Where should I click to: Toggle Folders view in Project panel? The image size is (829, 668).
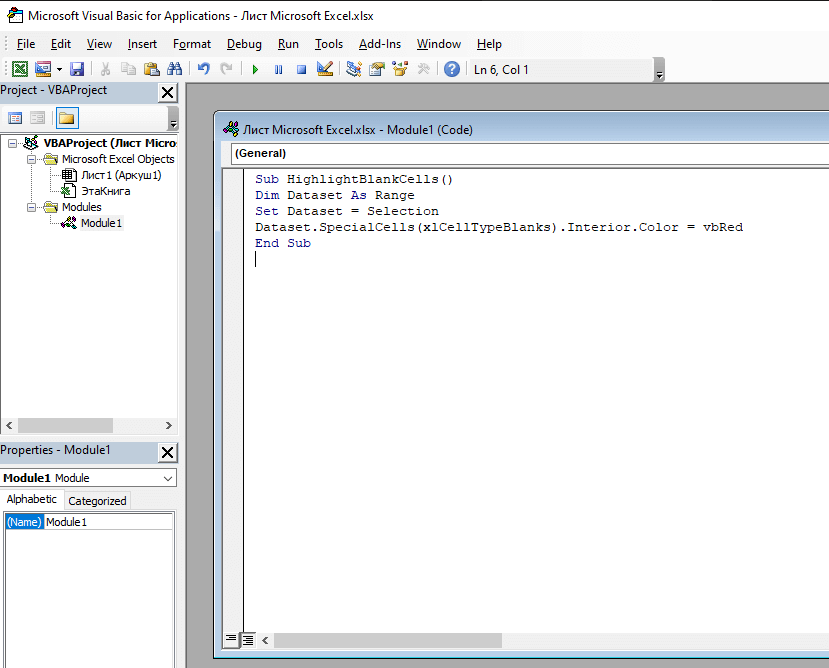click(67, 118)
